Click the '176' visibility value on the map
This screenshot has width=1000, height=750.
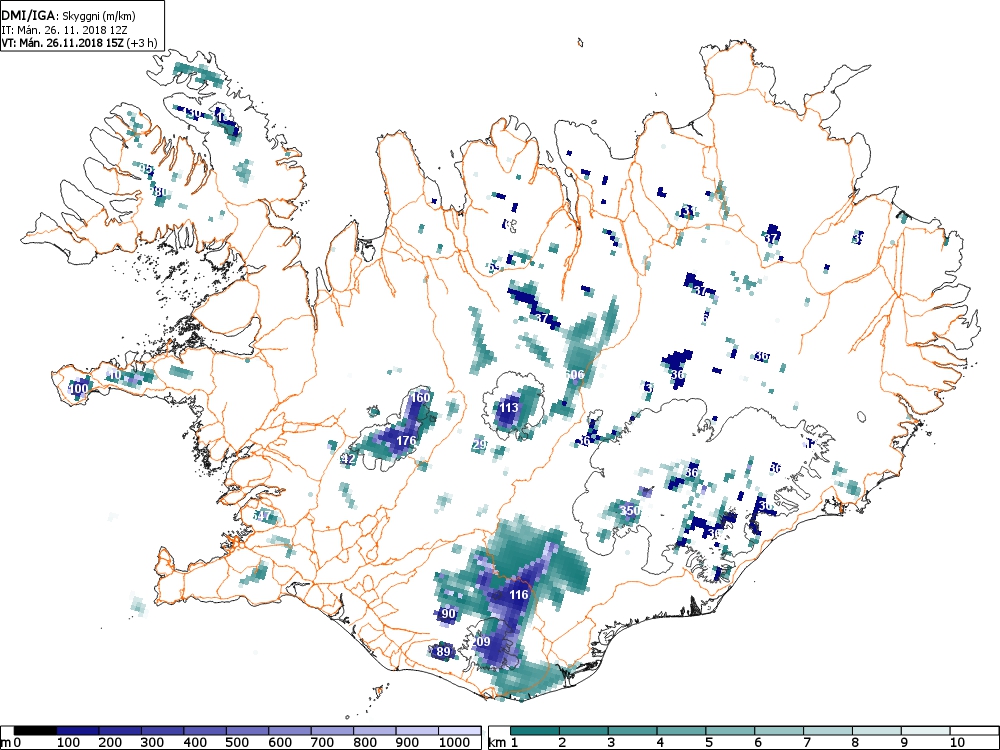point(406,440)
